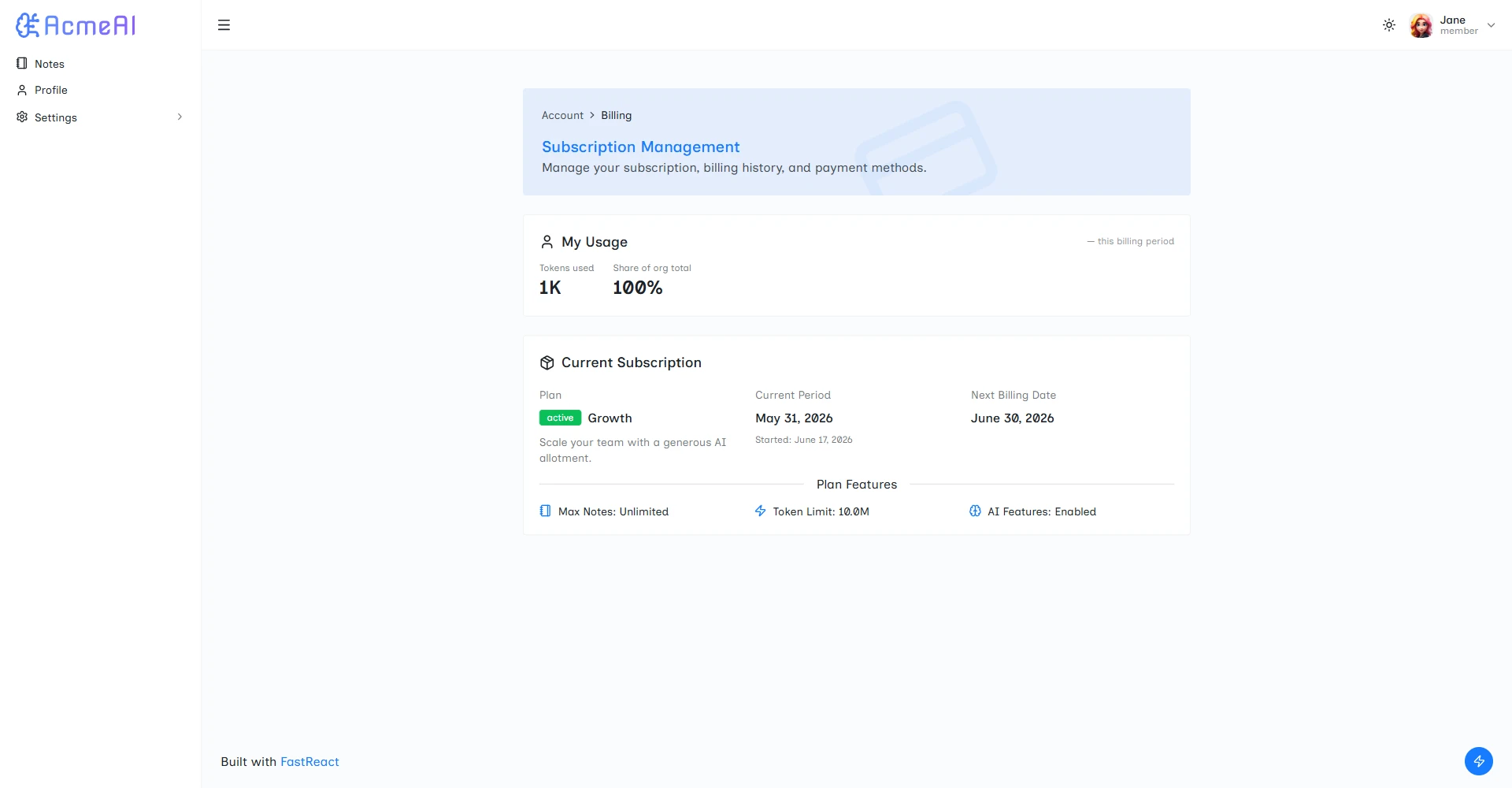The height and width of the screenshot is (788, 1512).
Task: Click the '100%' share of org total
Action: pyautogui.click(x=638, y=288)
